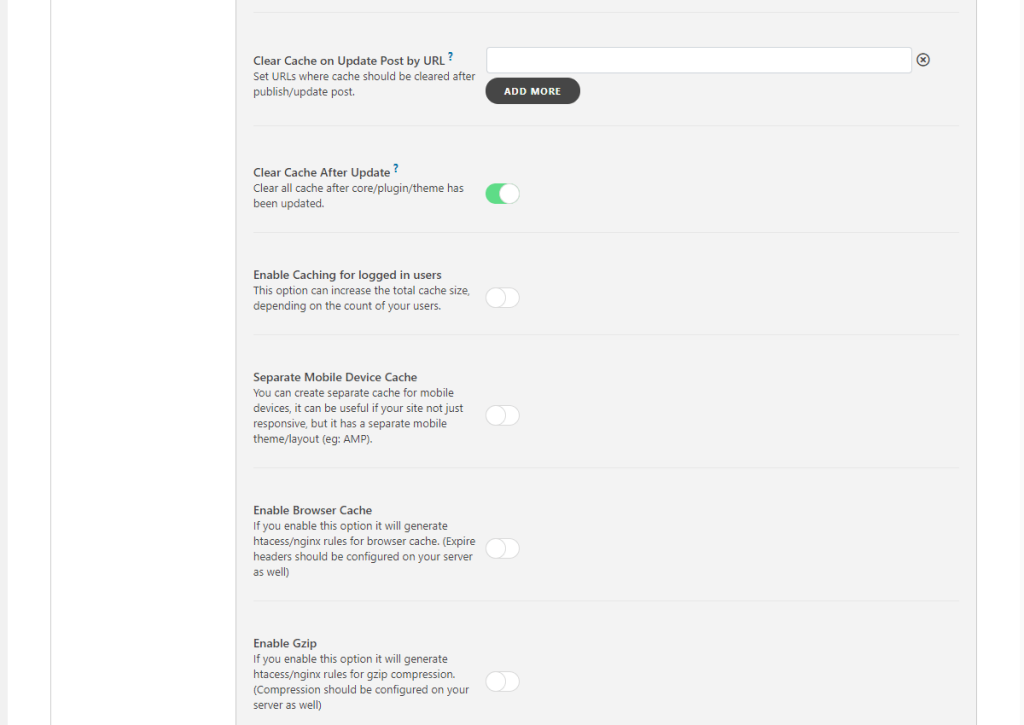
Task: Click description about htaccess/nginx rules for browser cache
Action: pyautogui.click(x=364, y=549)
